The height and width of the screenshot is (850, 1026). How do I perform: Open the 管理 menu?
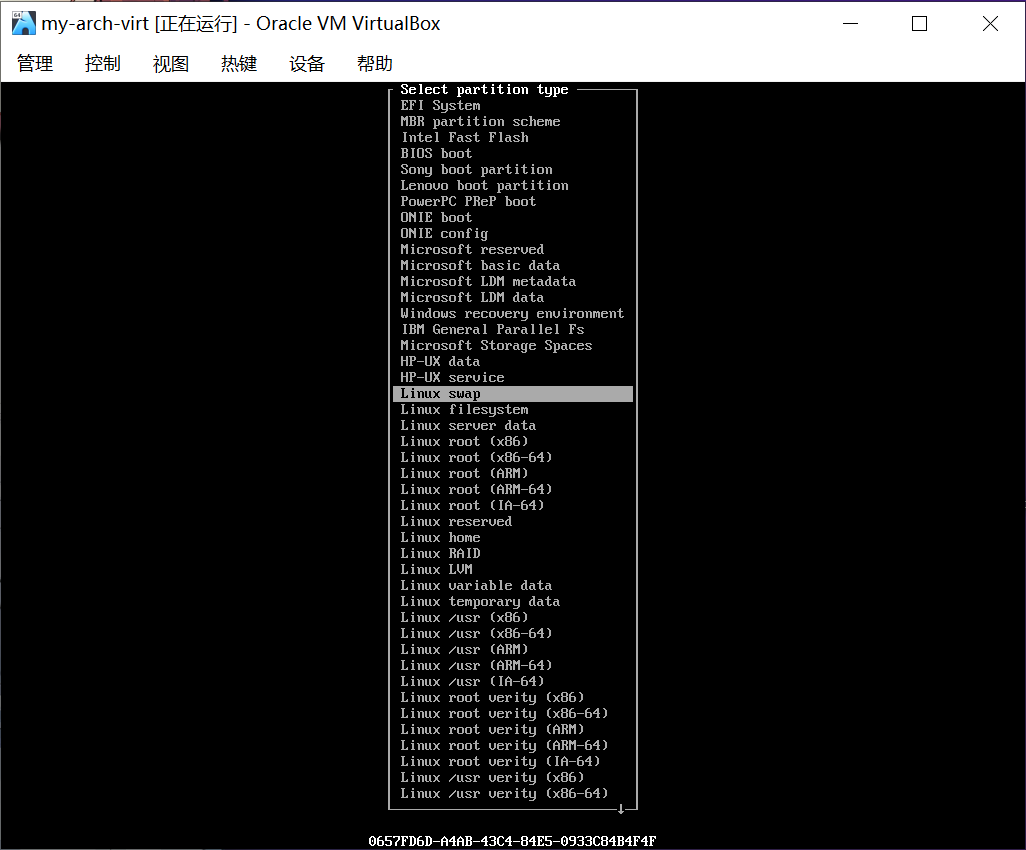35,64
